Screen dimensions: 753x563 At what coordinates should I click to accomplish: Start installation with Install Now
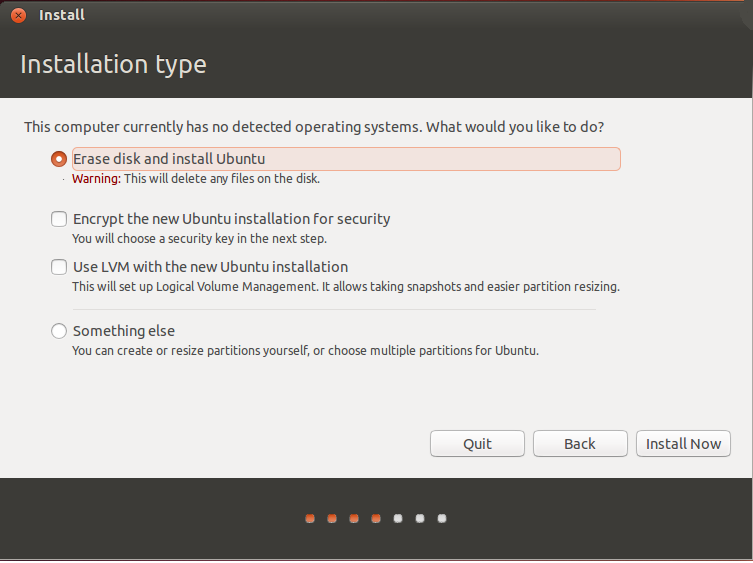(683, 444)
